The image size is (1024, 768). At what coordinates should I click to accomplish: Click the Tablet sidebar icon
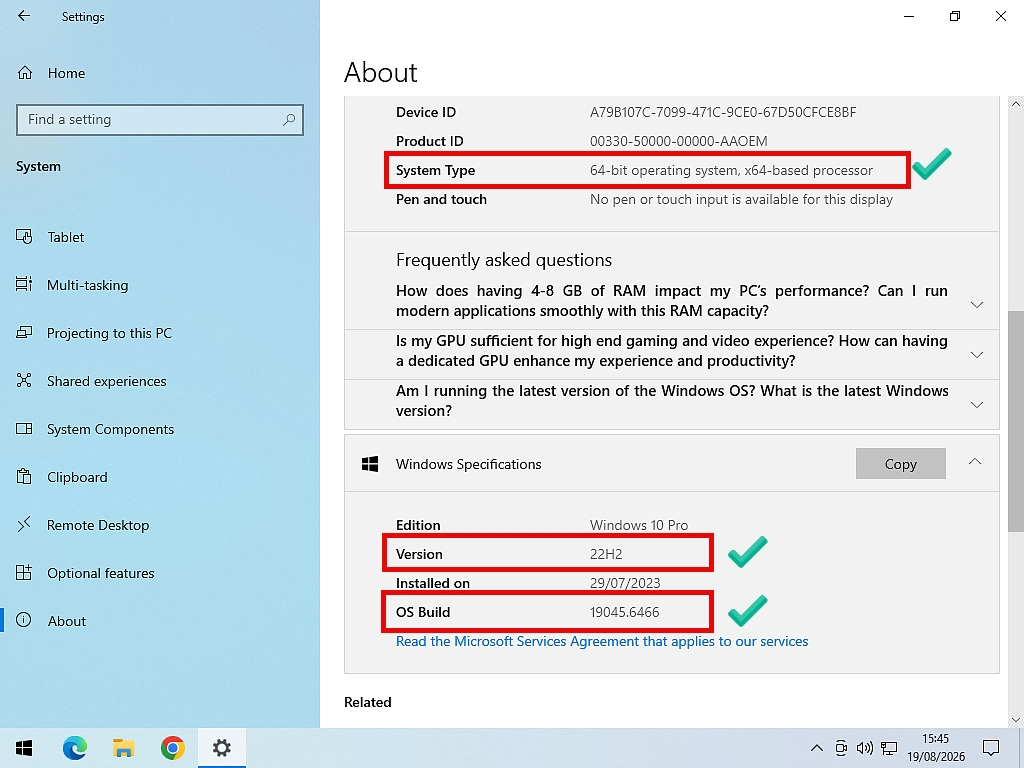point(24,236)
